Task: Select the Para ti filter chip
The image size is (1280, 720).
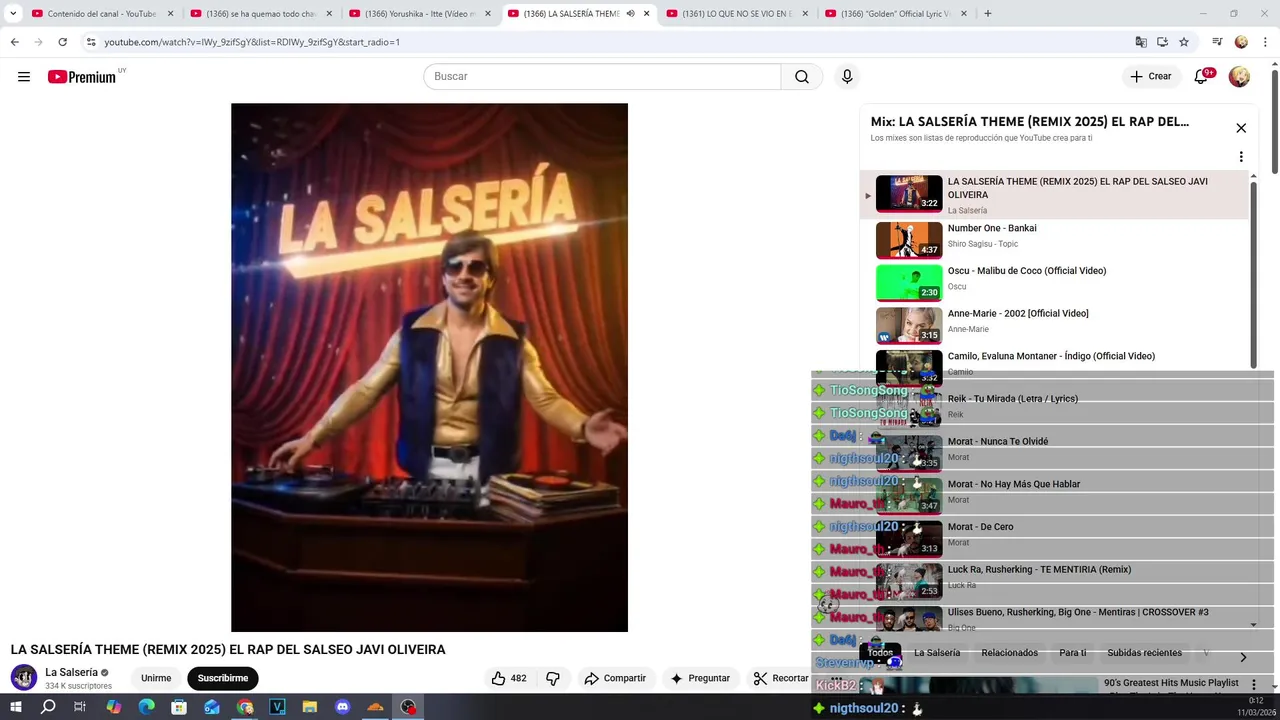Action: (1073, 653)
